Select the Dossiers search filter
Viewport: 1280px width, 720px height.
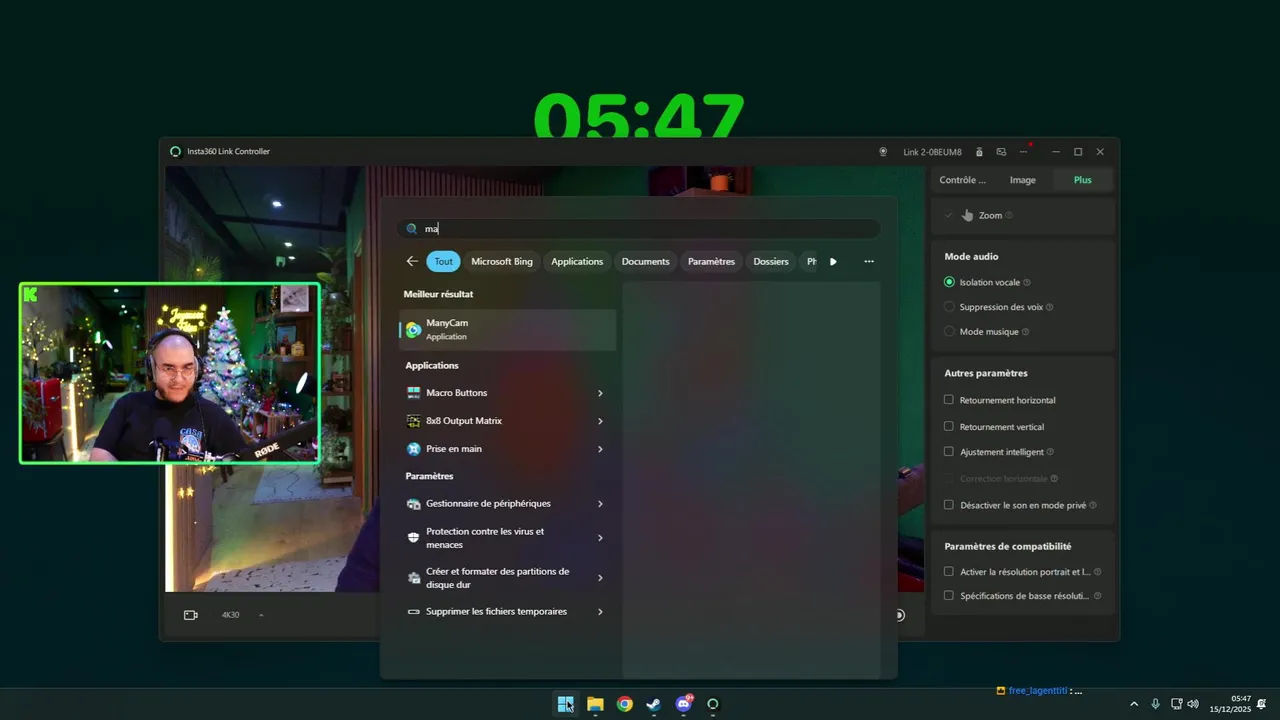coord(771,261)
